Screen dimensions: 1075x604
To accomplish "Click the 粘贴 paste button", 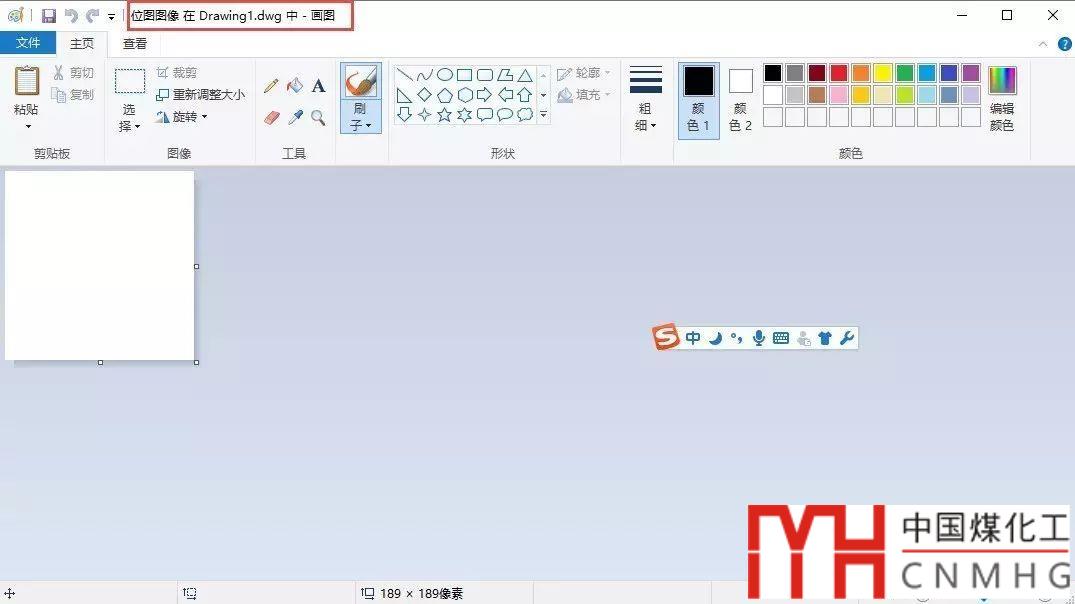I will (27, 90).
